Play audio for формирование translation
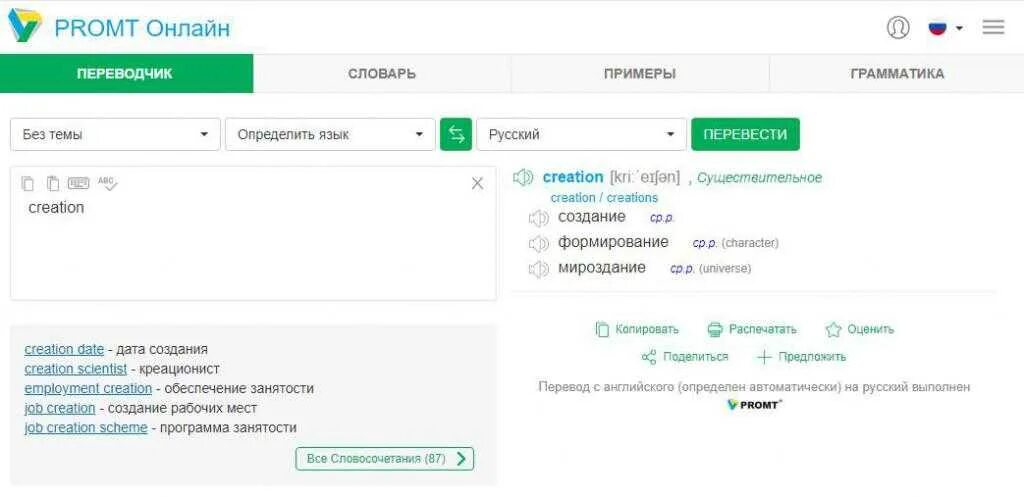Viewport: 1024px width, 497px height. coord(538,244)
